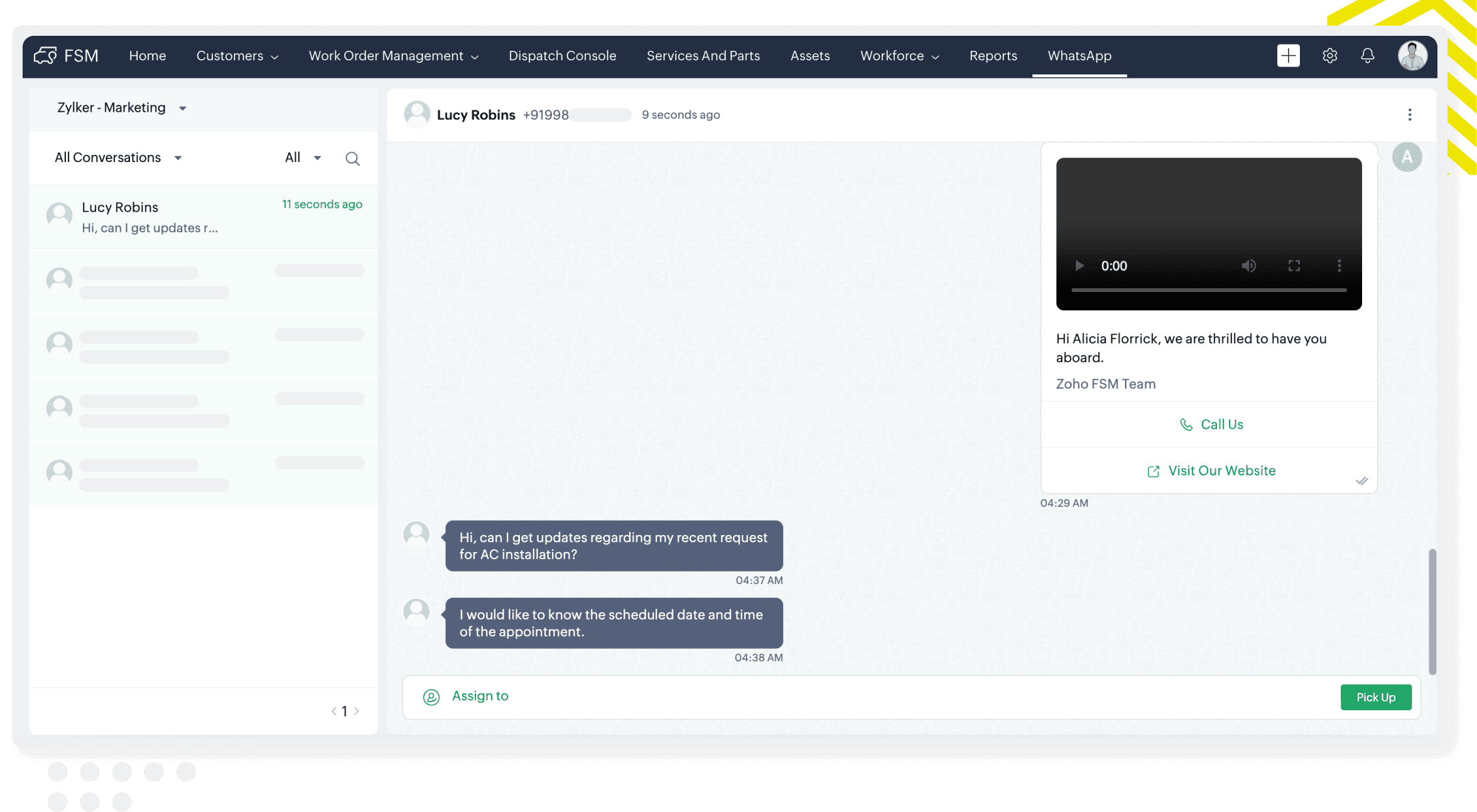Open the Work Order Management menu
The width and height of the screenshot is (1477, 812).
pyautogui.click(x=393, y=56)
